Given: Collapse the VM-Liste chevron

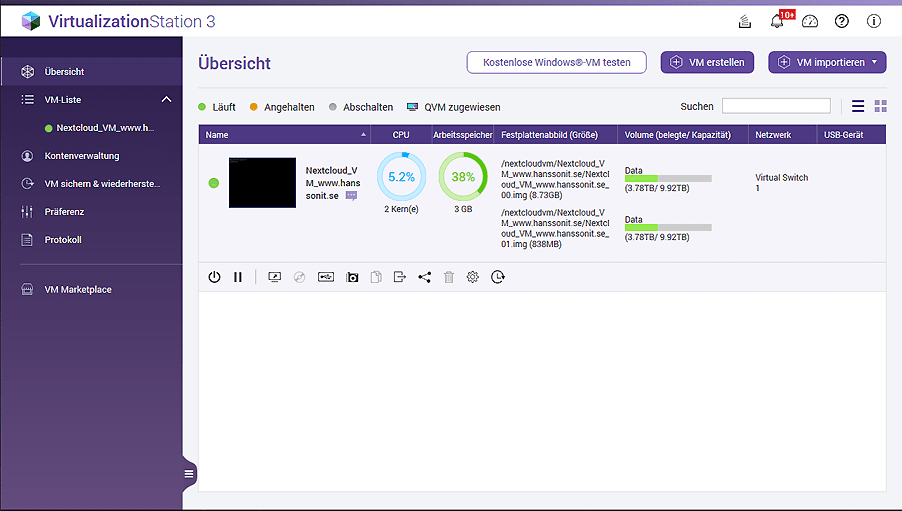Looking at the screenshot, I should tap(166, 100).
